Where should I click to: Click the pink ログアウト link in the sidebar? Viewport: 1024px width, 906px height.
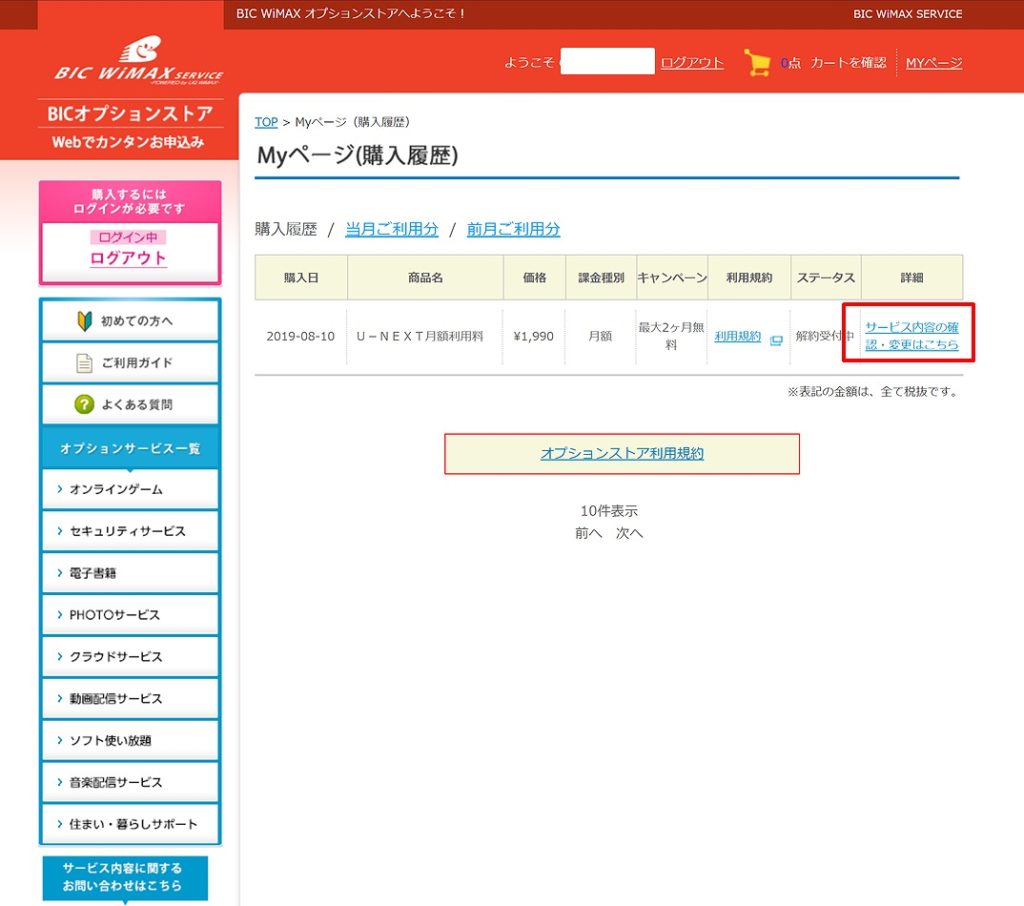click(x=128, y=258)
